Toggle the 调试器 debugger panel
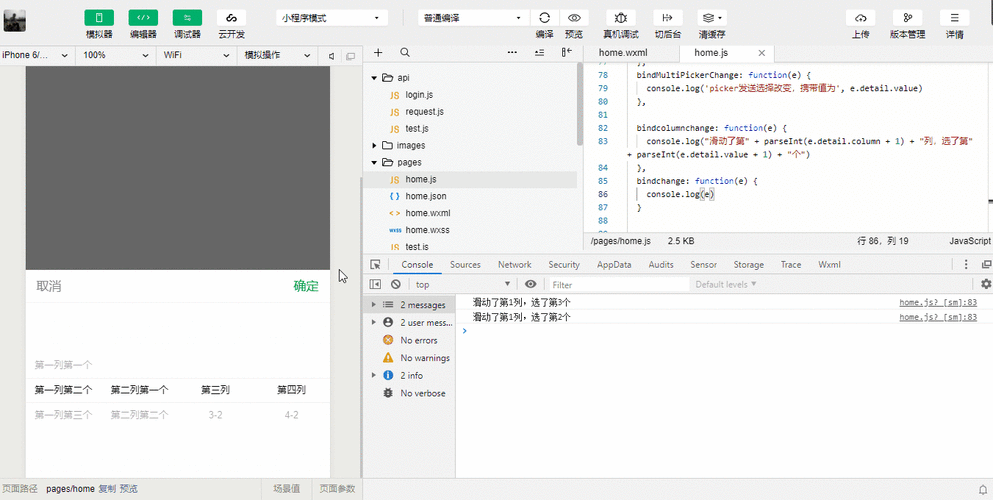993x500 pixels. [187, 18]
